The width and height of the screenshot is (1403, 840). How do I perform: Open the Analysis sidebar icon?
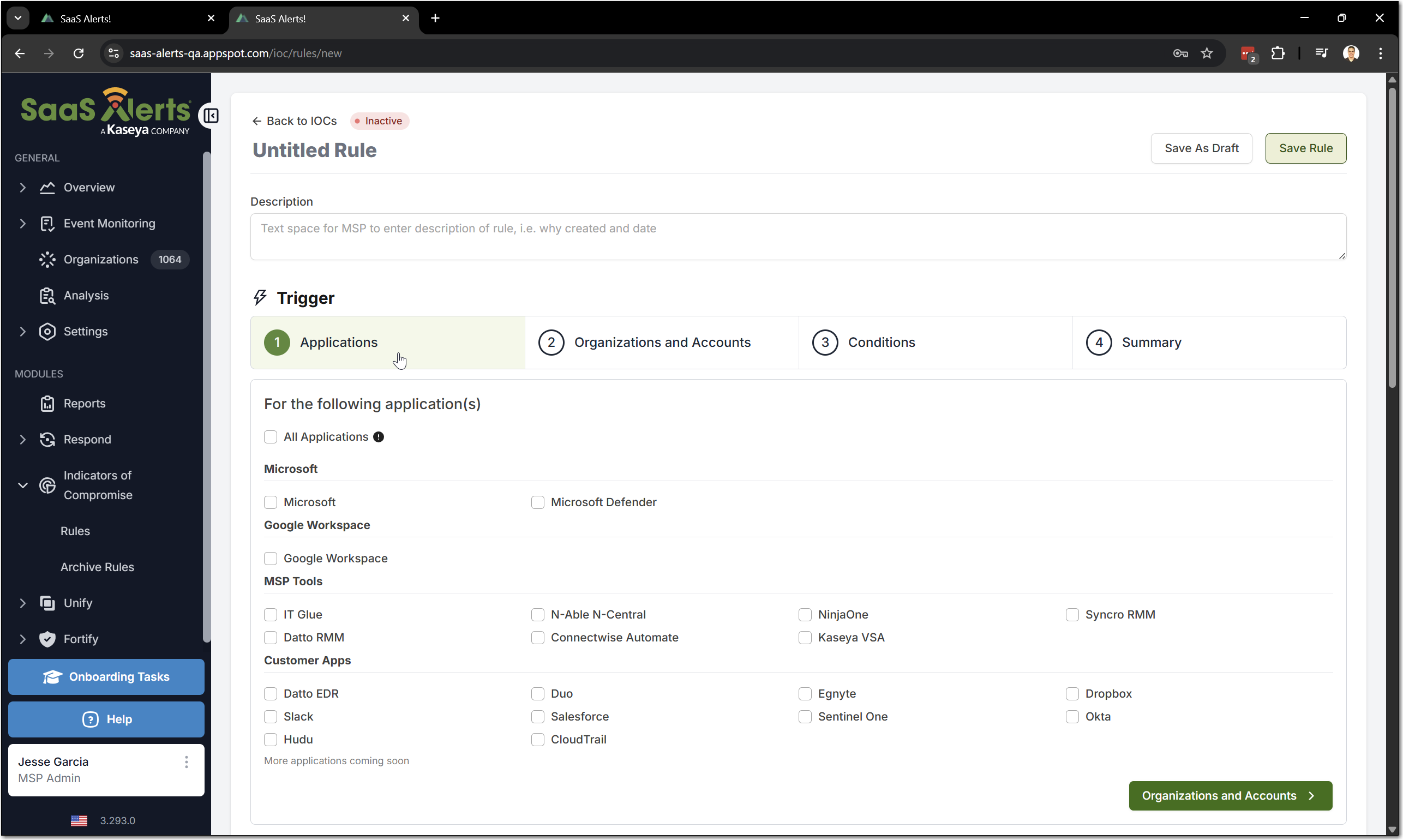tap(47, 296)
